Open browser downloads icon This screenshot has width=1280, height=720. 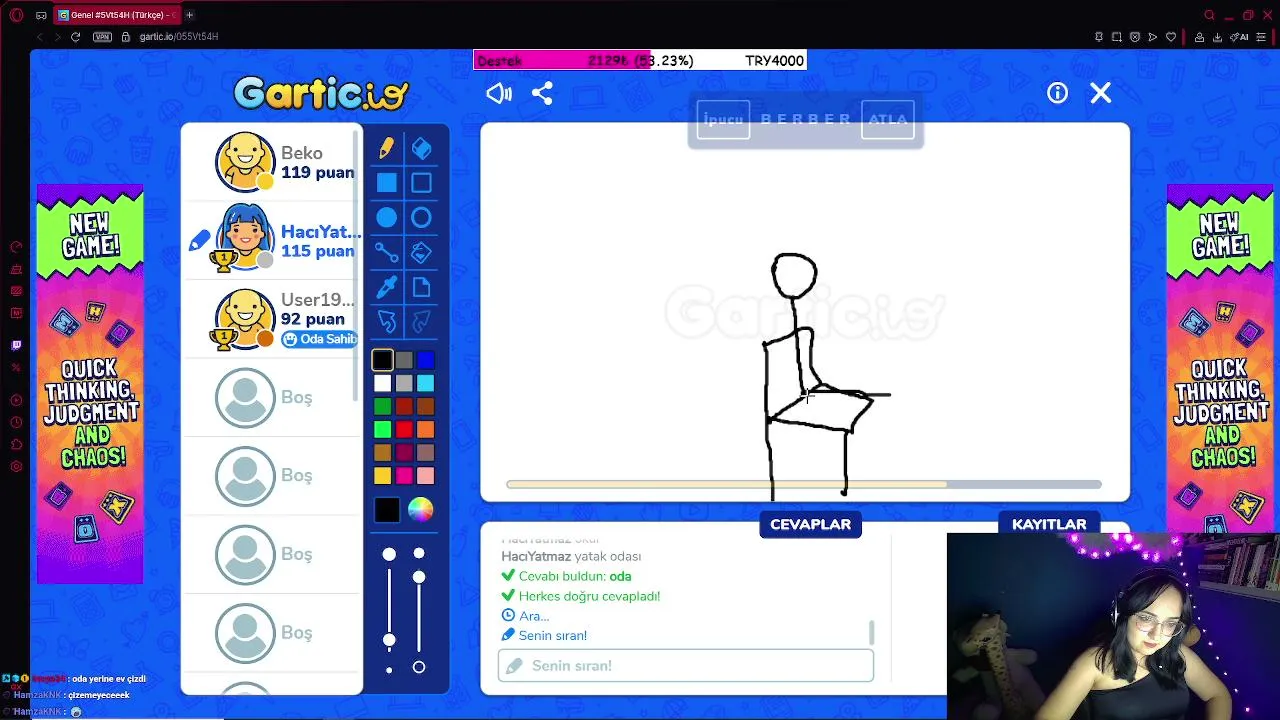(1217, 37)
